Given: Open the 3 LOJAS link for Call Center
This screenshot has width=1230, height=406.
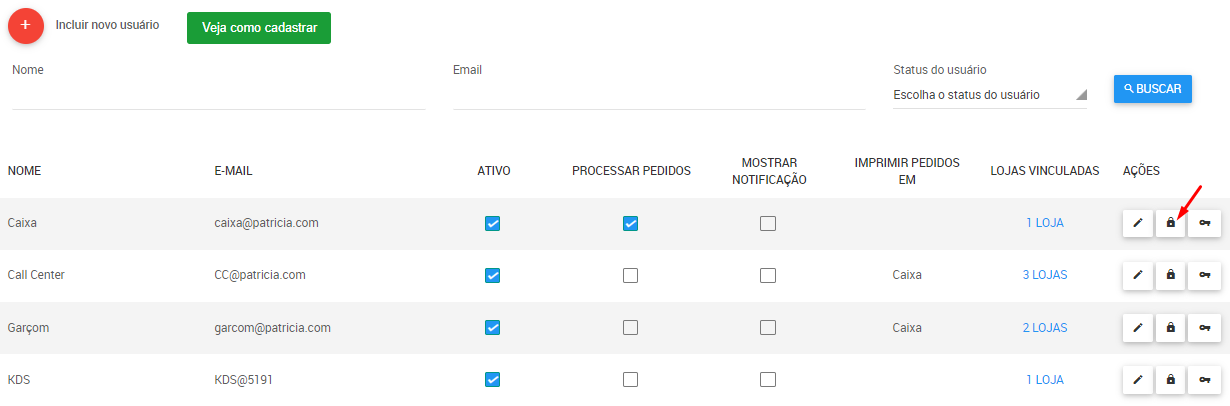Looking at the screenshot, I should pos(1045,275).
